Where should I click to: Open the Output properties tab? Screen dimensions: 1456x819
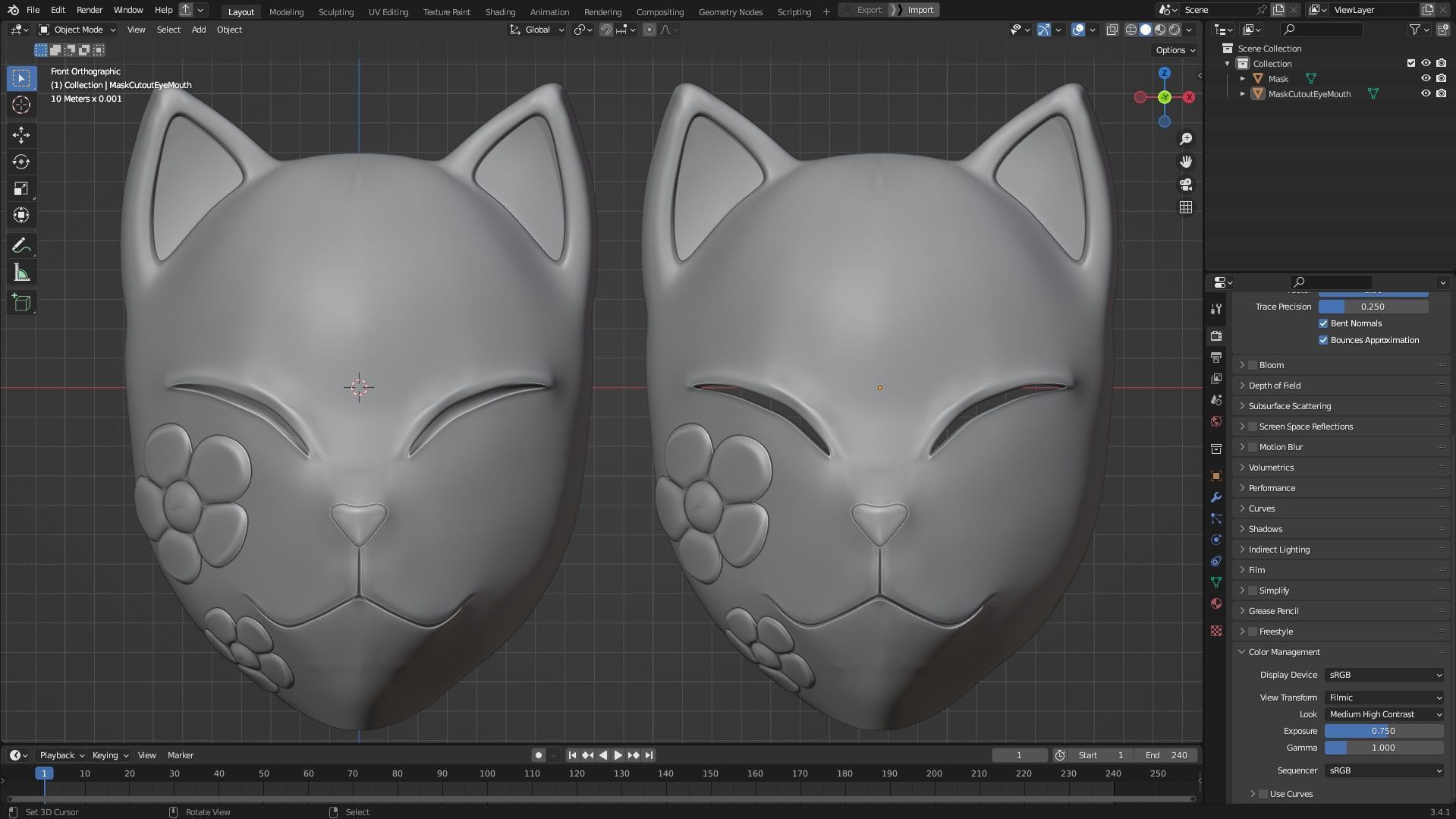pyautogui.click(x=1216, y=358)
